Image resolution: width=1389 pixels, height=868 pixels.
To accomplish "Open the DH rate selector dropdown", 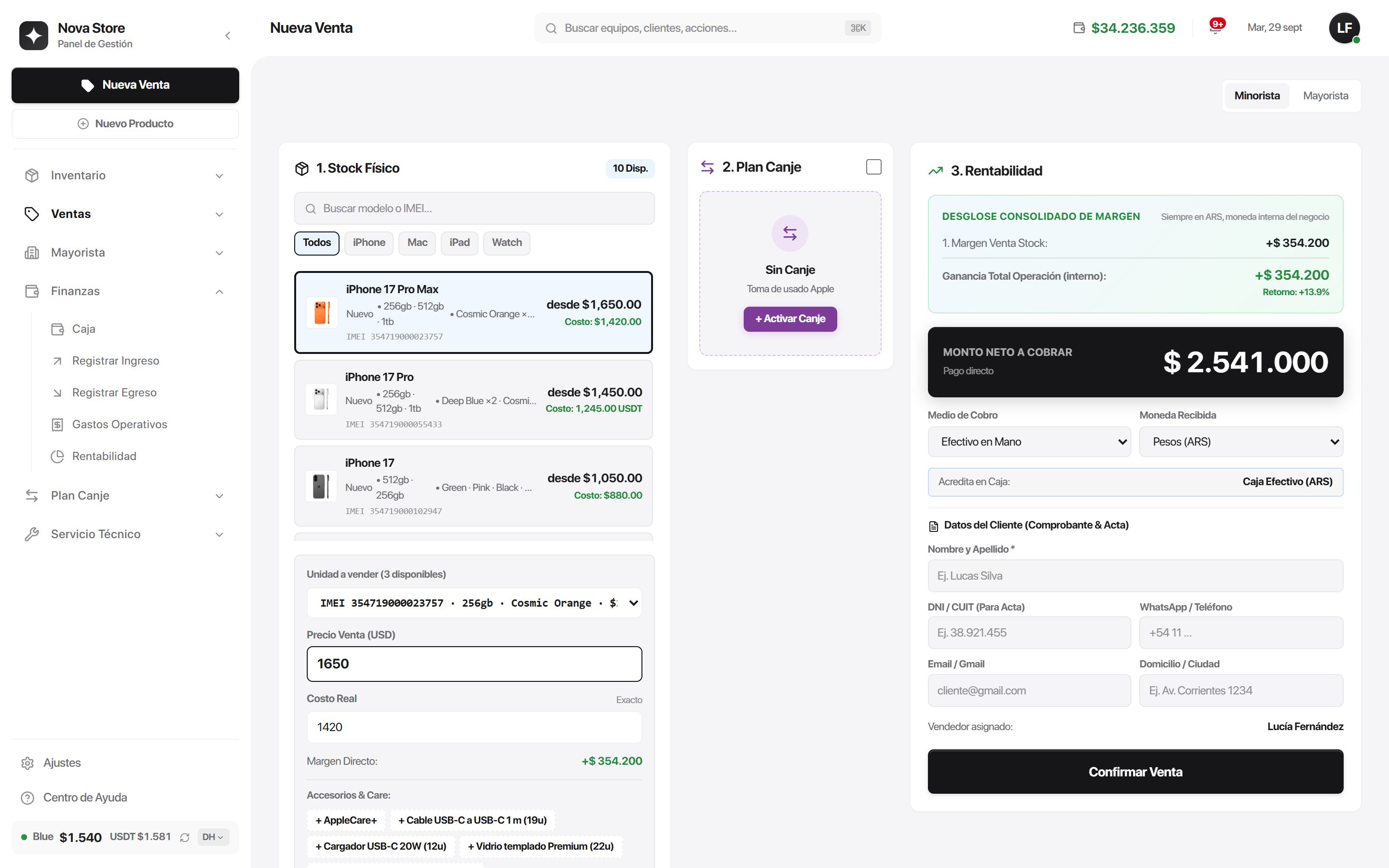I will (x=213, y=837).
